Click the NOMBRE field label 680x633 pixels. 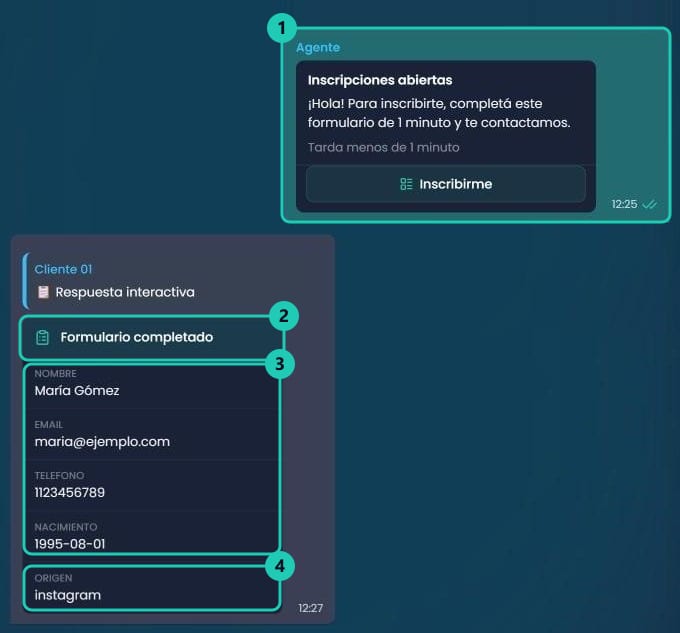click(x=56, y=374)
